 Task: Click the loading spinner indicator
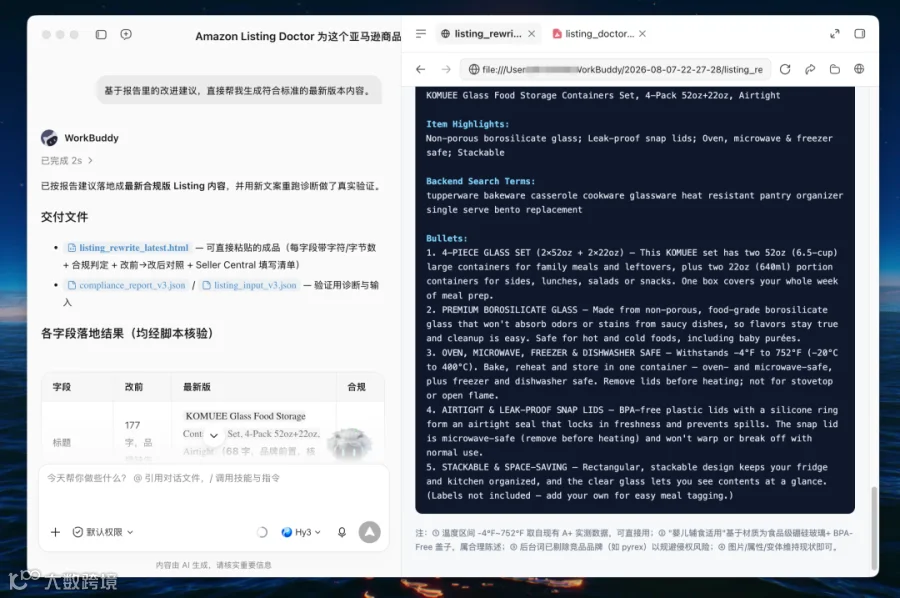[x=262, y=532]
